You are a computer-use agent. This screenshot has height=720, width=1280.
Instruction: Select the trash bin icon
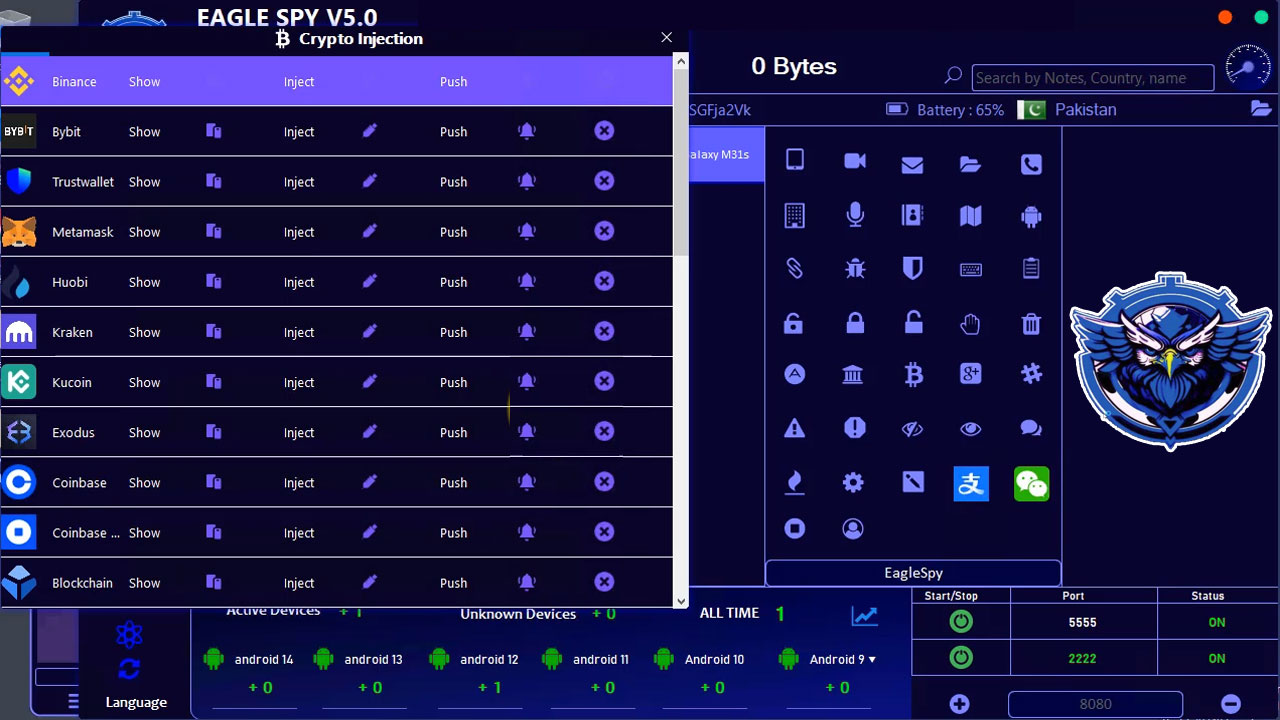(1031, 323)
